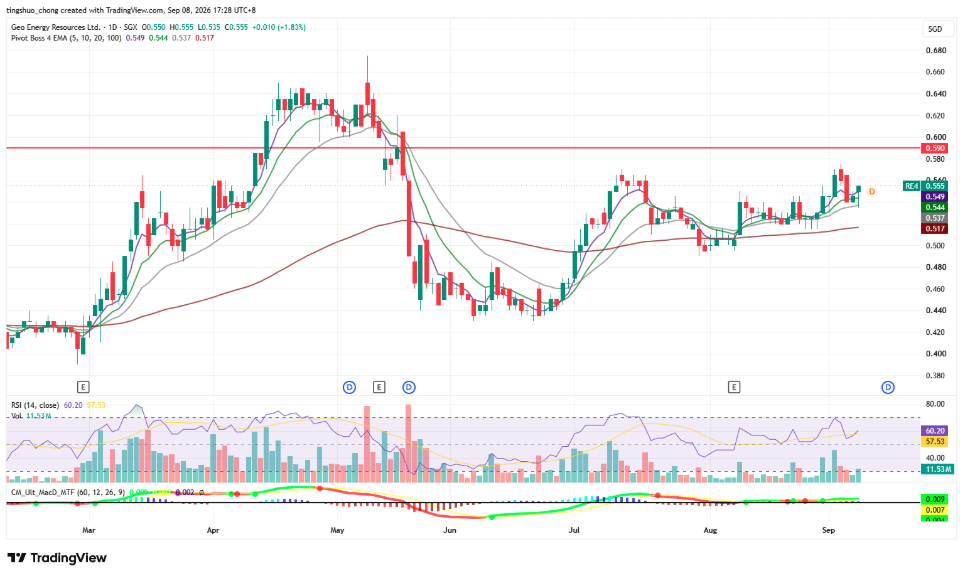The width and height of the screenshot is (965, 575).
Task: Select the red horizontal line at 0.590
Action: pyautogui.click(x=463, y=148)
